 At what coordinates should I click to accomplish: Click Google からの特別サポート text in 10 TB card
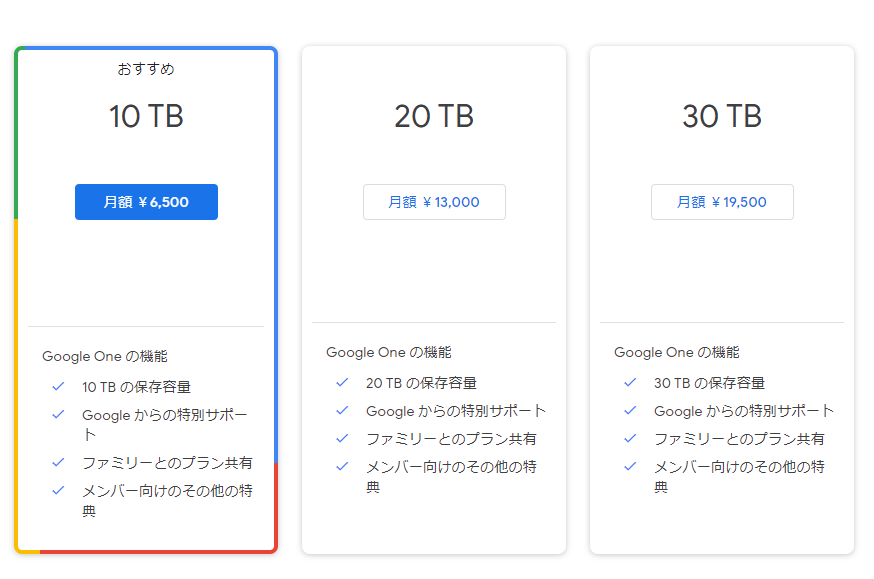point(164,424)
